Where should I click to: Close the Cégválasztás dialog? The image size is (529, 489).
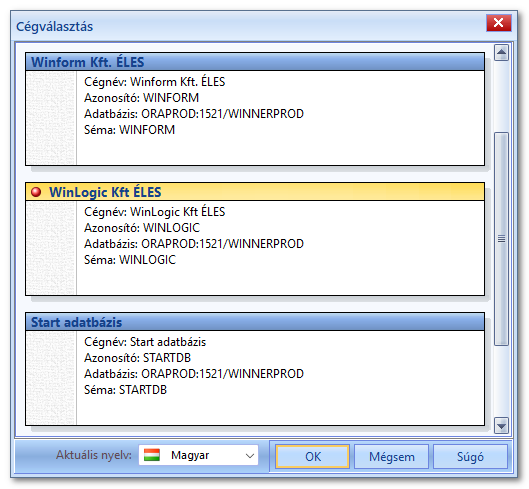pyautogui.click(x=498, y=23)
